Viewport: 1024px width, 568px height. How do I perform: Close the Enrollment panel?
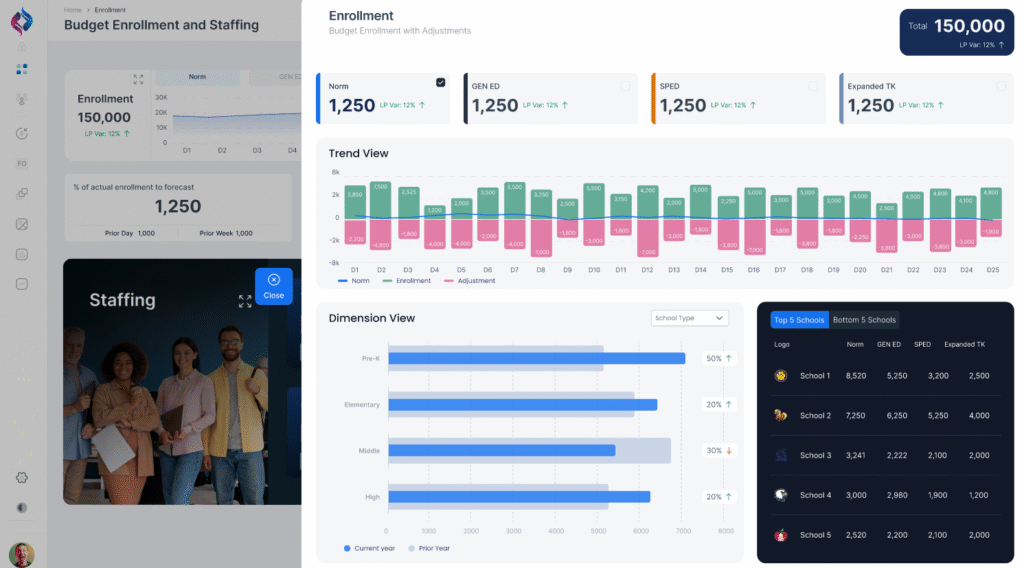273,286
